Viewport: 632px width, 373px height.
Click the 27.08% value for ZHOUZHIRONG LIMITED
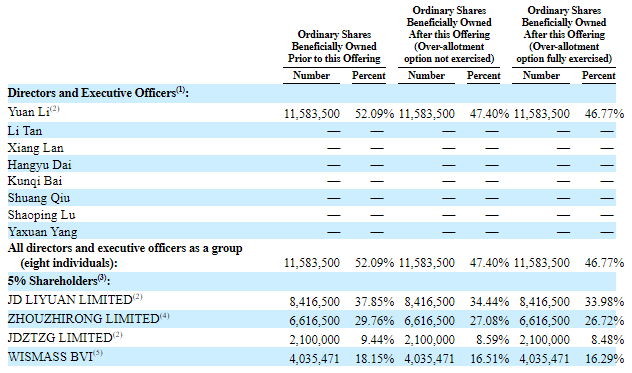coord(489,321)
